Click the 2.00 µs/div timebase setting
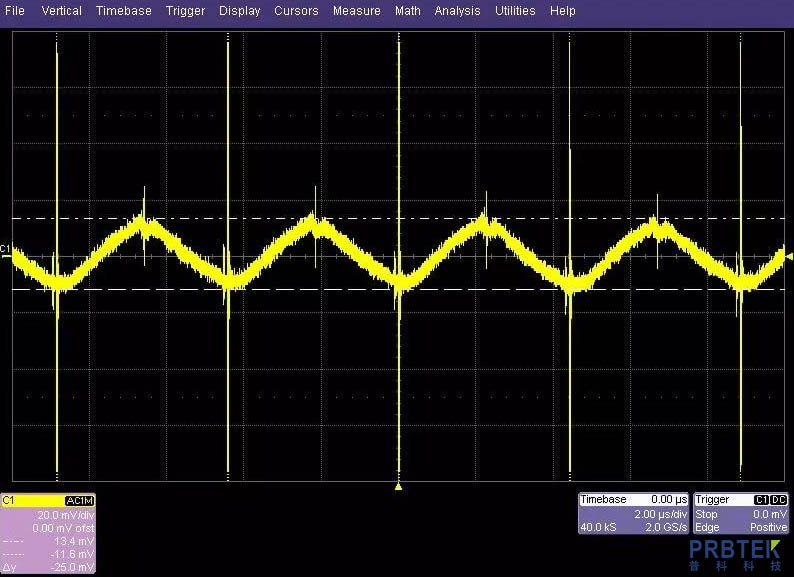This screenshot has height=577, width=794. 661,514
